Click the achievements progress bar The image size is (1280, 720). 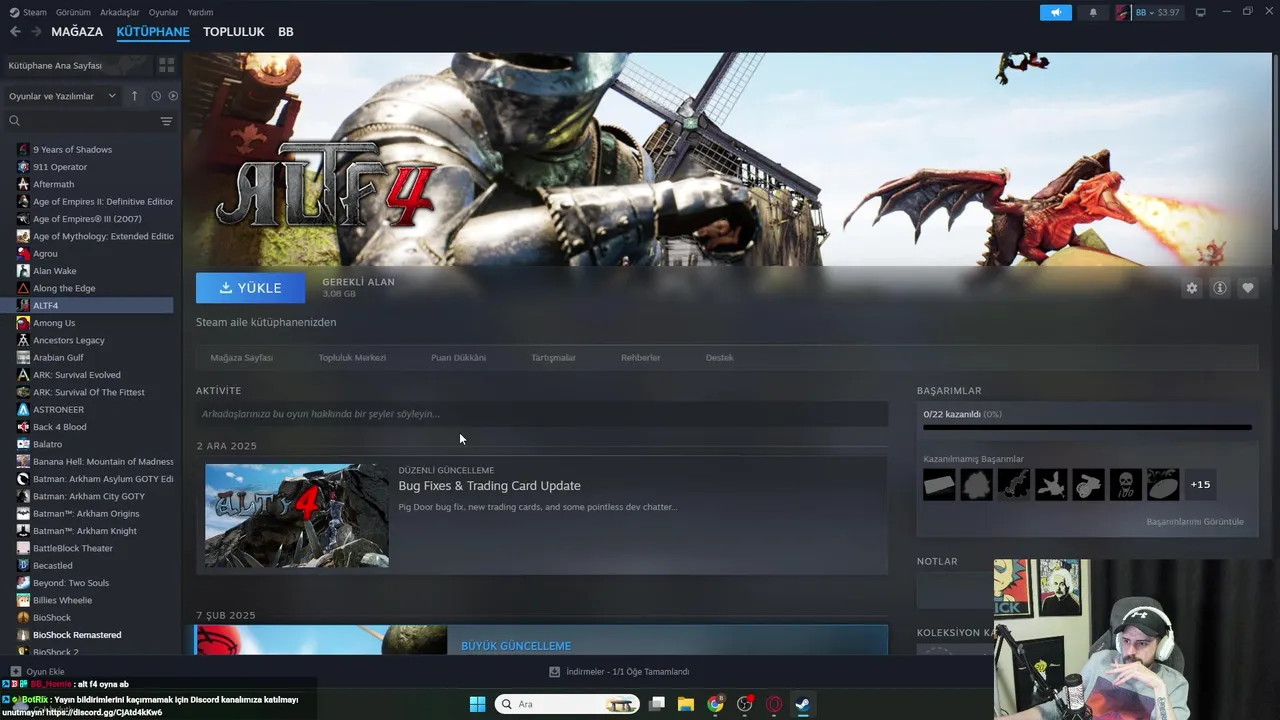(x=1087, y=427)
